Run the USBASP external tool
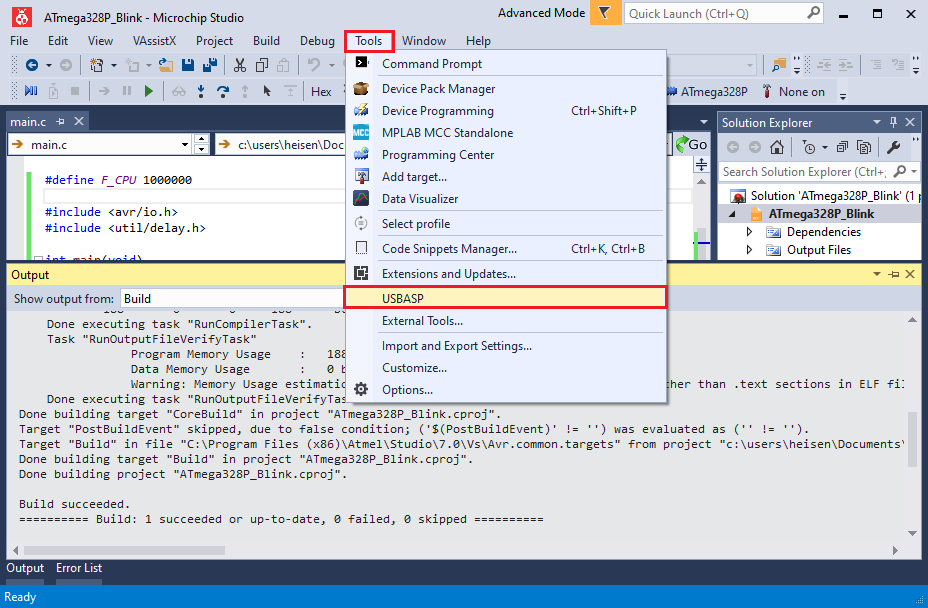The image size is (928, 608). click(x=506, y=298)
